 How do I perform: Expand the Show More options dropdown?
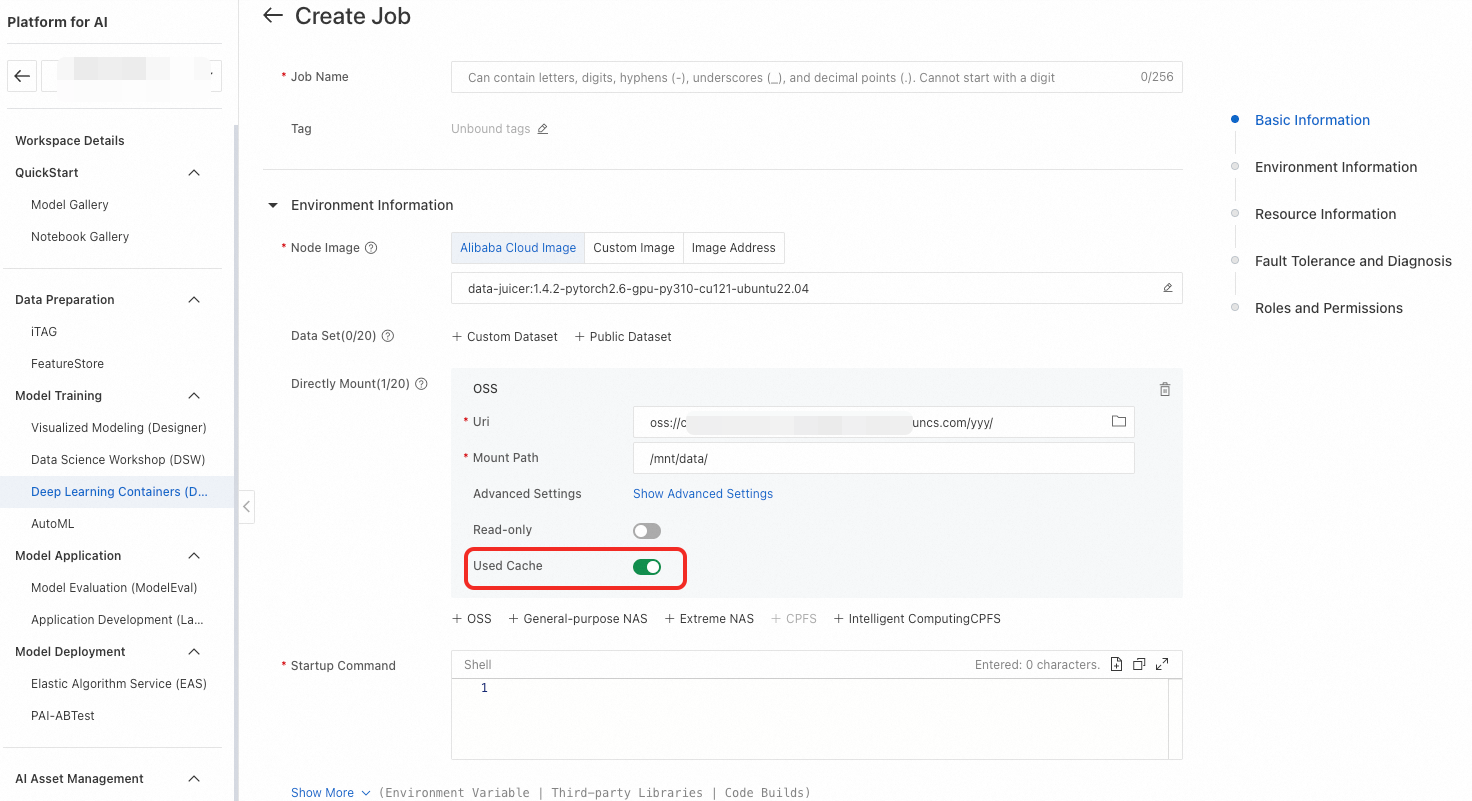pyautogui.click(x=331, y=793)
